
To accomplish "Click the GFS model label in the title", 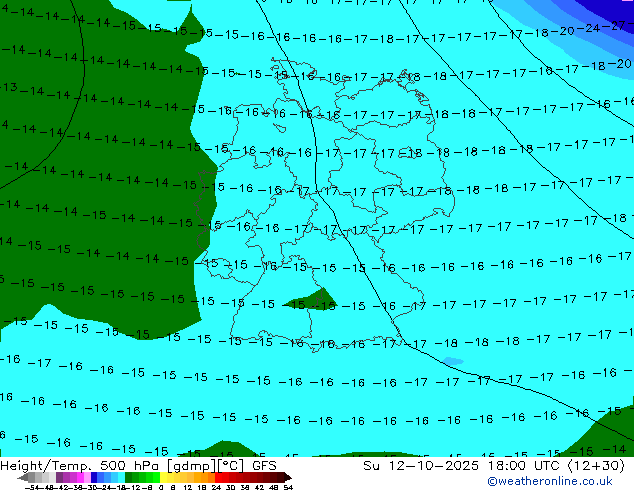I will pyautogui.click(x=264, y=466).
